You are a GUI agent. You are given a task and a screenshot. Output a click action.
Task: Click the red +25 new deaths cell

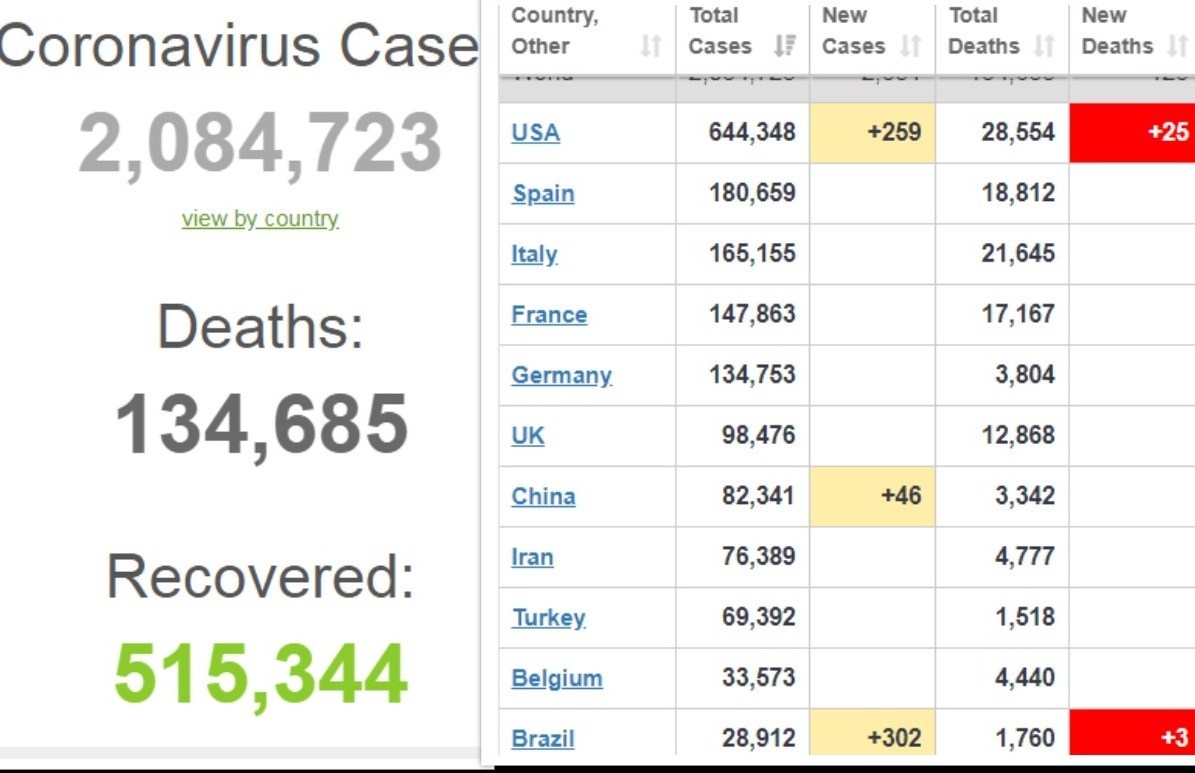[x=1132, y=132]
